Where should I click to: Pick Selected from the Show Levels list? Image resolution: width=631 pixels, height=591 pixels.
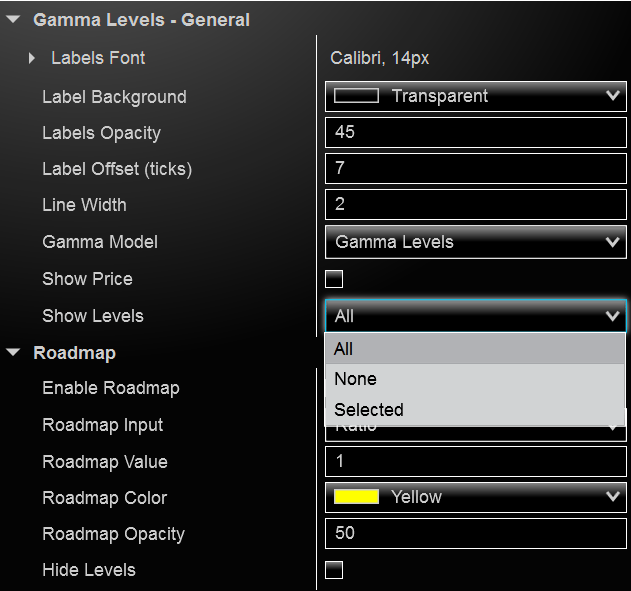click(x=475, y=410)
